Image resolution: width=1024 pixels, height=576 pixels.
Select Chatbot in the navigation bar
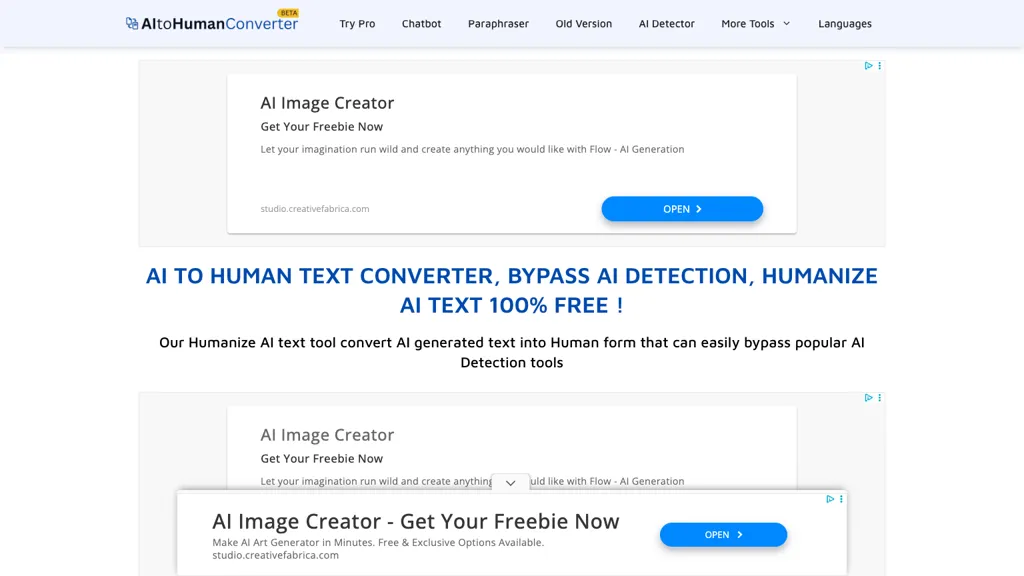coord(421,23)
